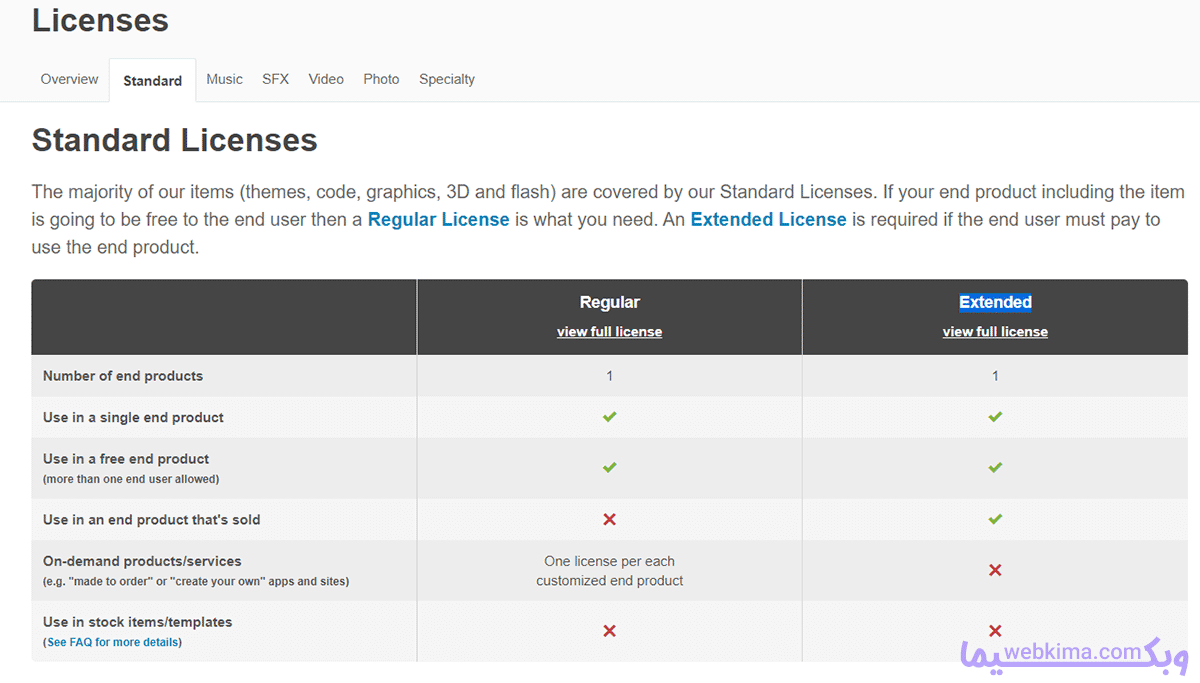
Task: Select the Standard tab
Action: click(152, 80)
